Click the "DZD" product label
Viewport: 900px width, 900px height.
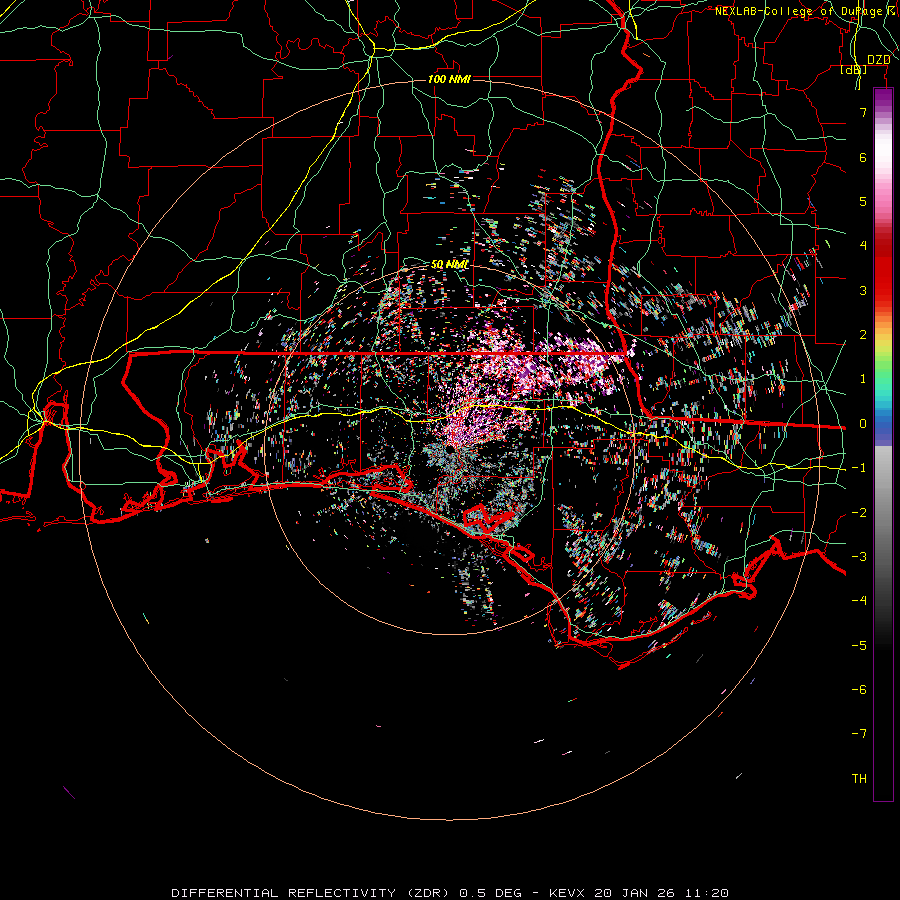(878, 60)
